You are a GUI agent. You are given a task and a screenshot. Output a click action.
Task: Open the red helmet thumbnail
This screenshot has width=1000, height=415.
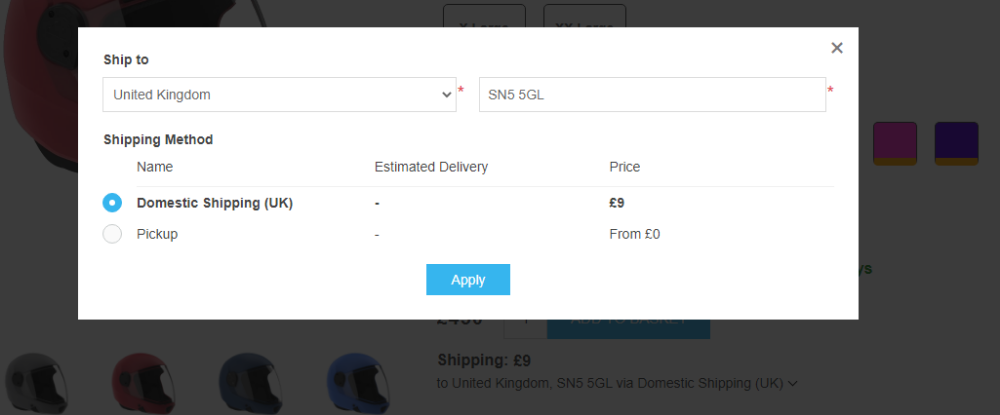pyautogui.click(x=143, y=381)
